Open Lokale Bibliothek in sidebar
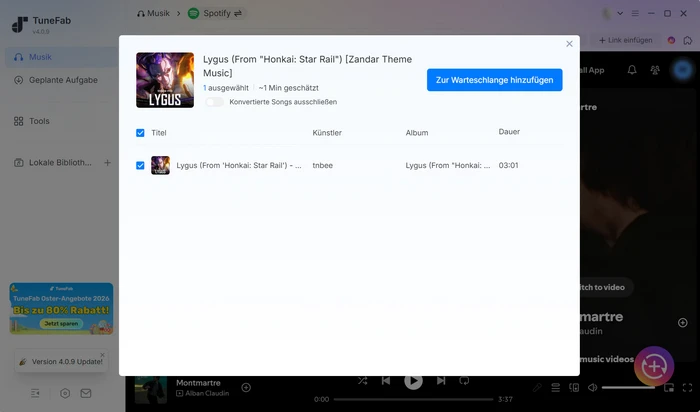Viewport: 700px width, 412px height. [x=53, y=162]
